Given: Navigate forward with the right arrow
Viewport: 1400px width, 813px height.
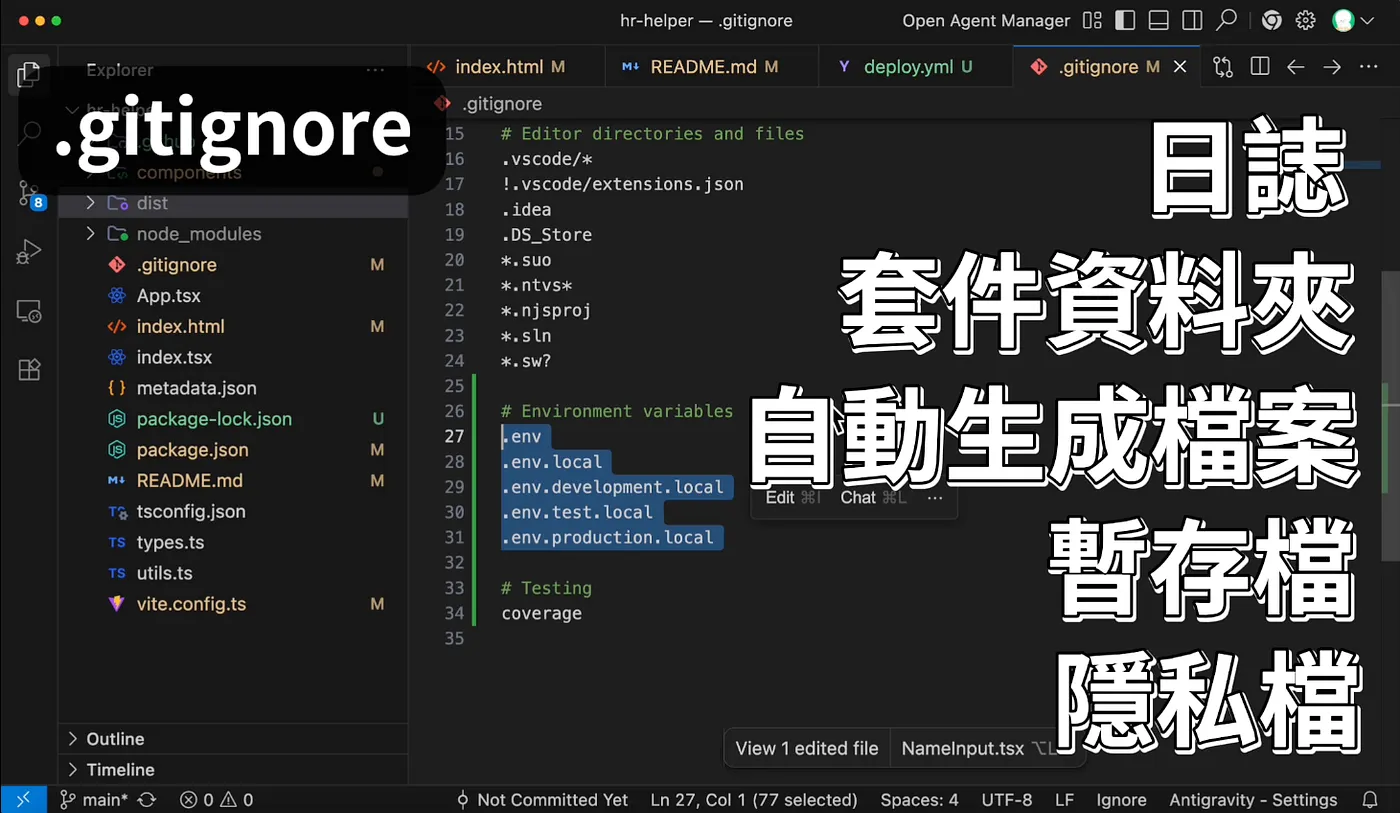Looking at the screenshot, I should coord(1332,67).
